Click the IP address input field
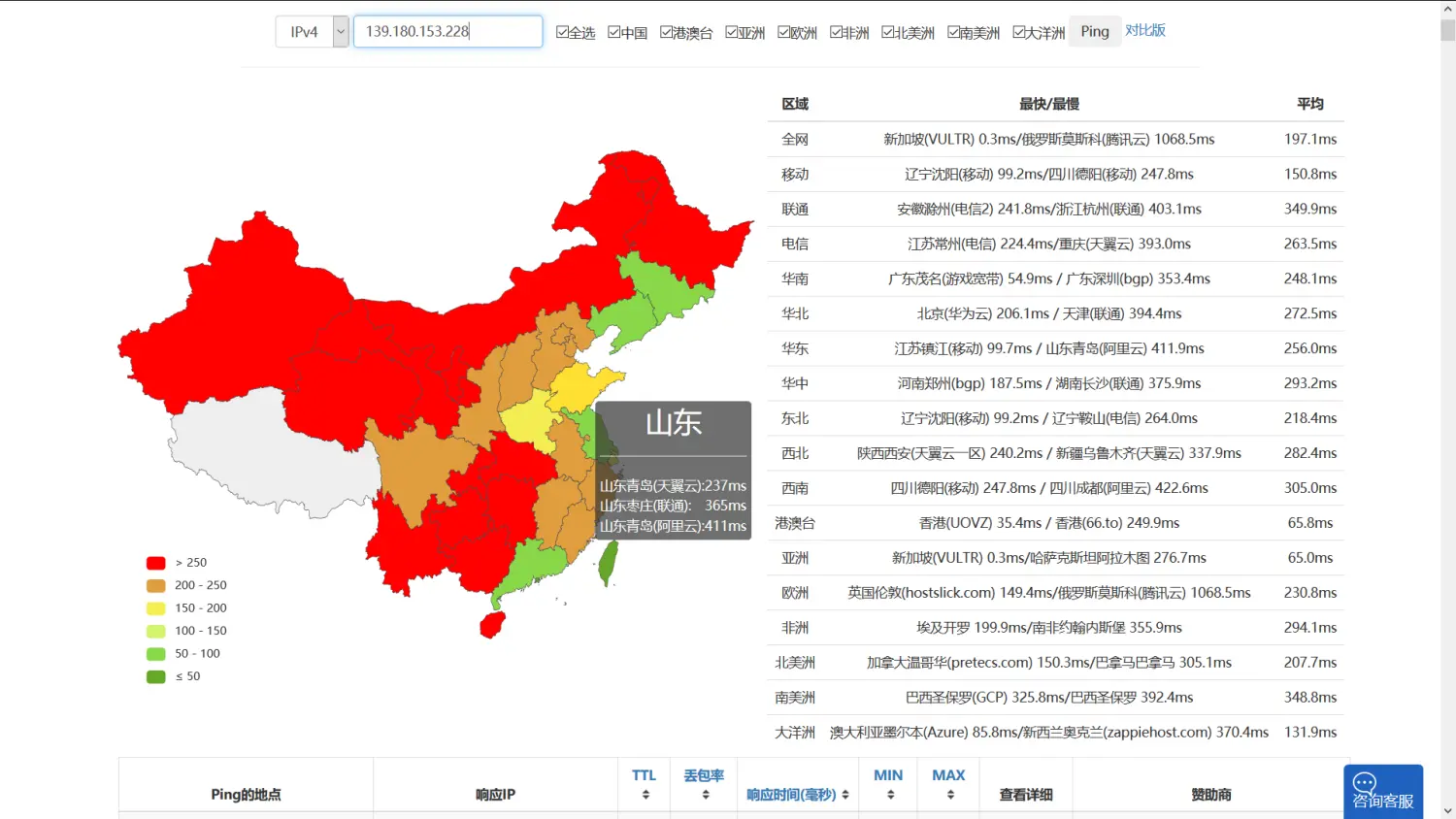The image size is (1456, 819). point(447,32)
